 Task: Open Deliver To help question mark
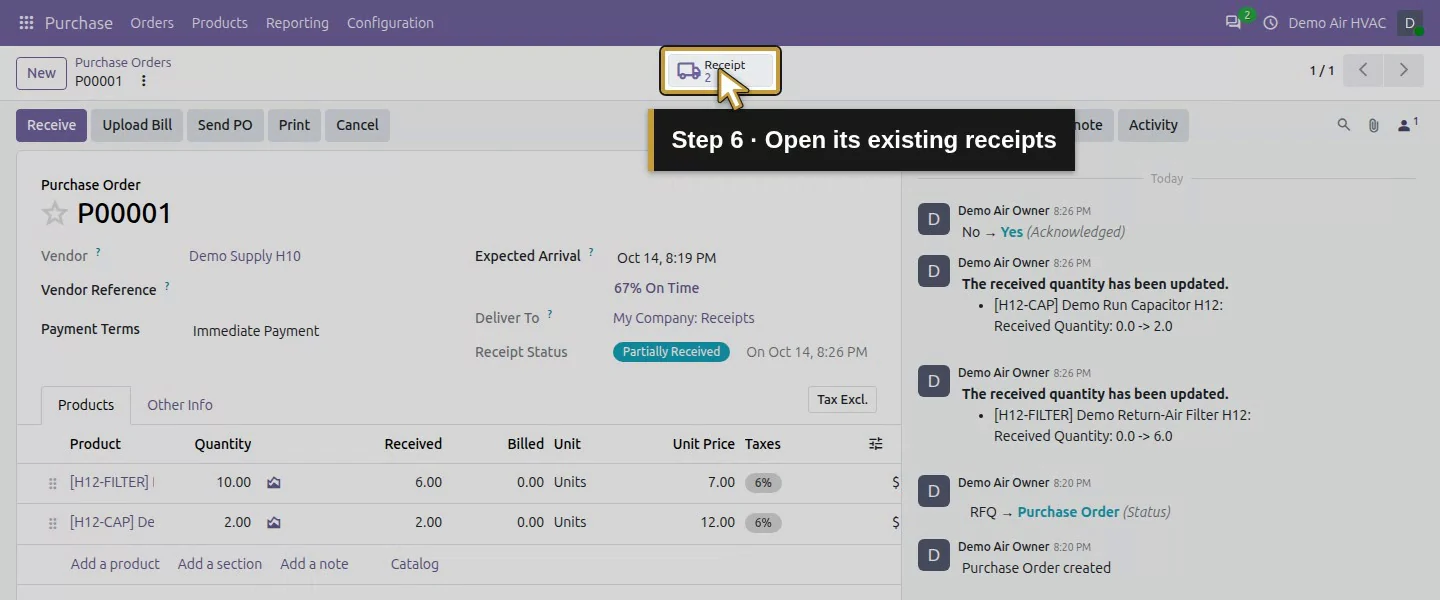pyautogui.click(x=549, y=314)
